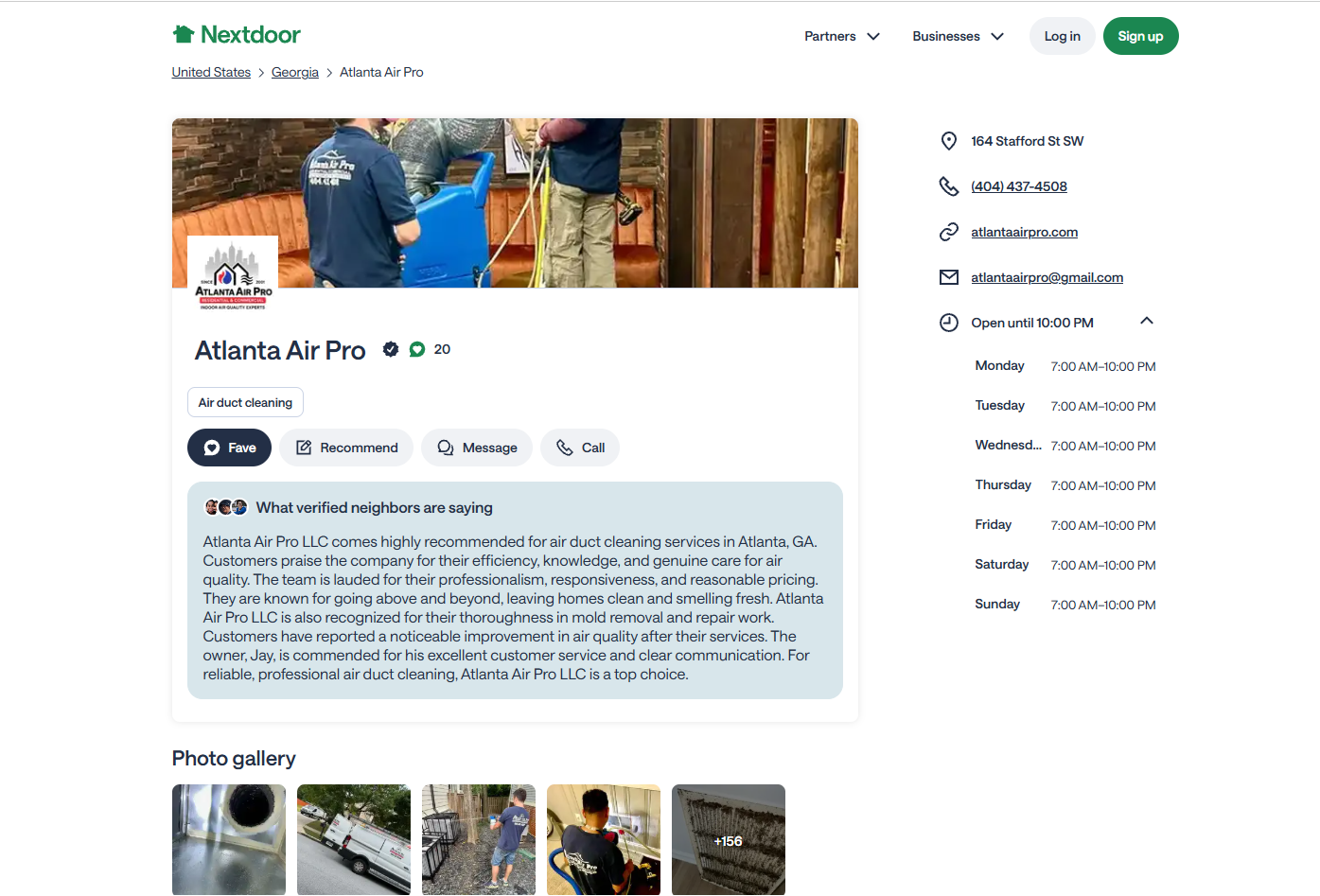This screenshot has height=896, width=1320.
Task: Click the verified badge next to Atlanta Air Pro
Action: point(390,349)
